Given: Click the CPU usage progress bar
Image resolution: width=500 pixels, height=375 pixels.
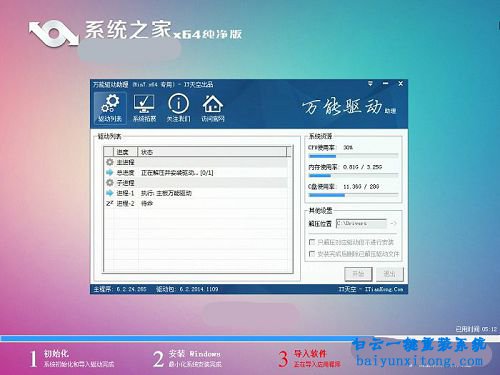Looking at the screenshot, I should pos(353,156).
